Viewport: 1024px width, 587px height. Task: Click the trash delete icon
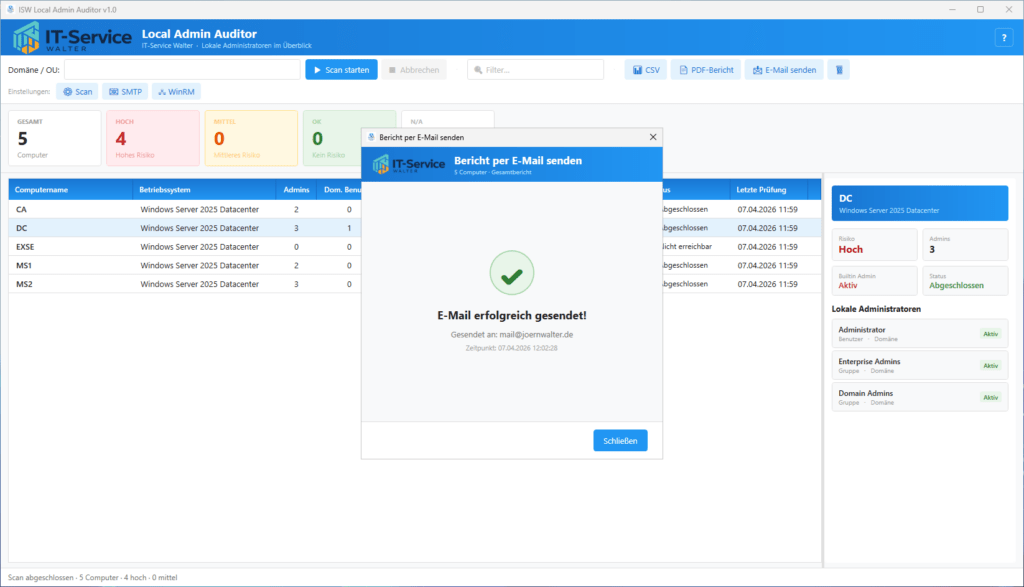(839, 69)
